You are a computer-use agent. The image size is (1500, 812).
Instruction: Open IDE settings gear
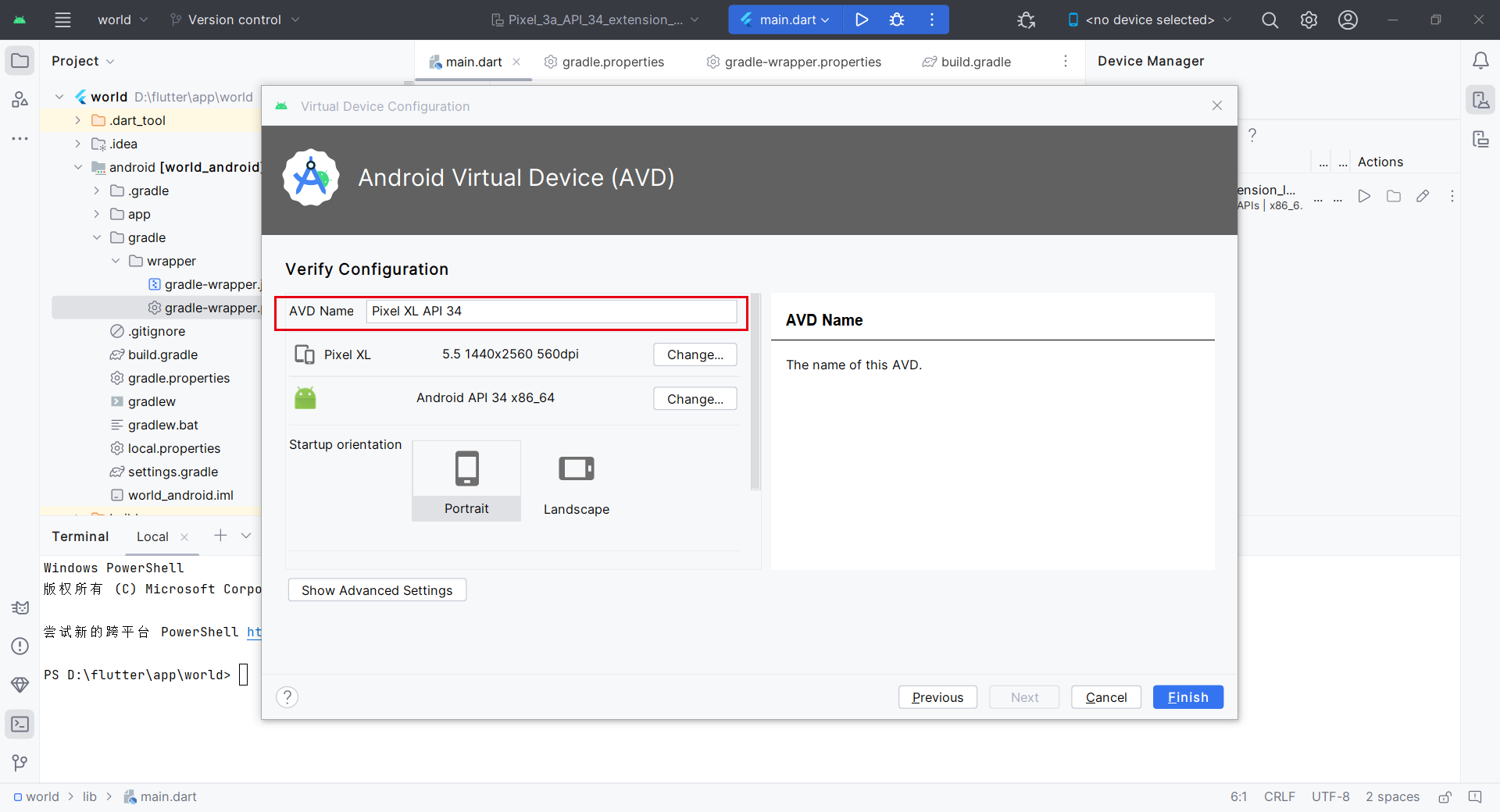tap(1309, 20)
